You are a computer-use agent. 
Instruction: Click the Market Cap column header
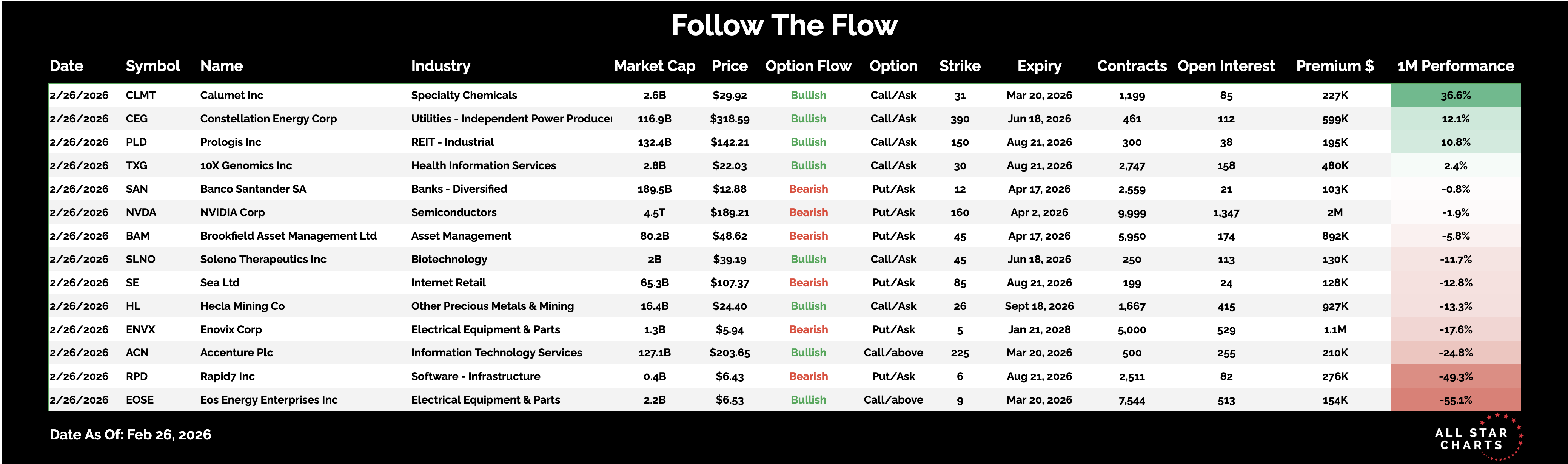655,66
